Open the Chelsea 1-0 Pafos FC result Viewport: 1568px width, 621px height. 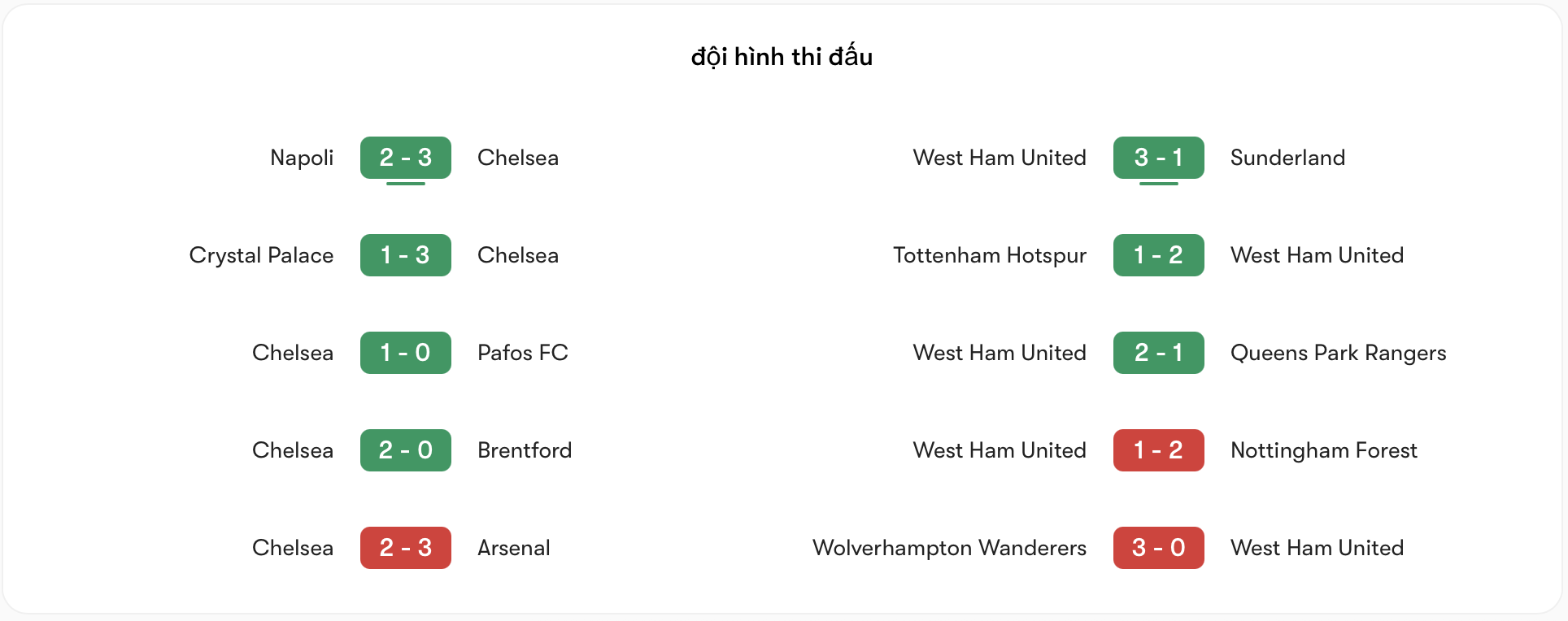click(x=406, y=353)
